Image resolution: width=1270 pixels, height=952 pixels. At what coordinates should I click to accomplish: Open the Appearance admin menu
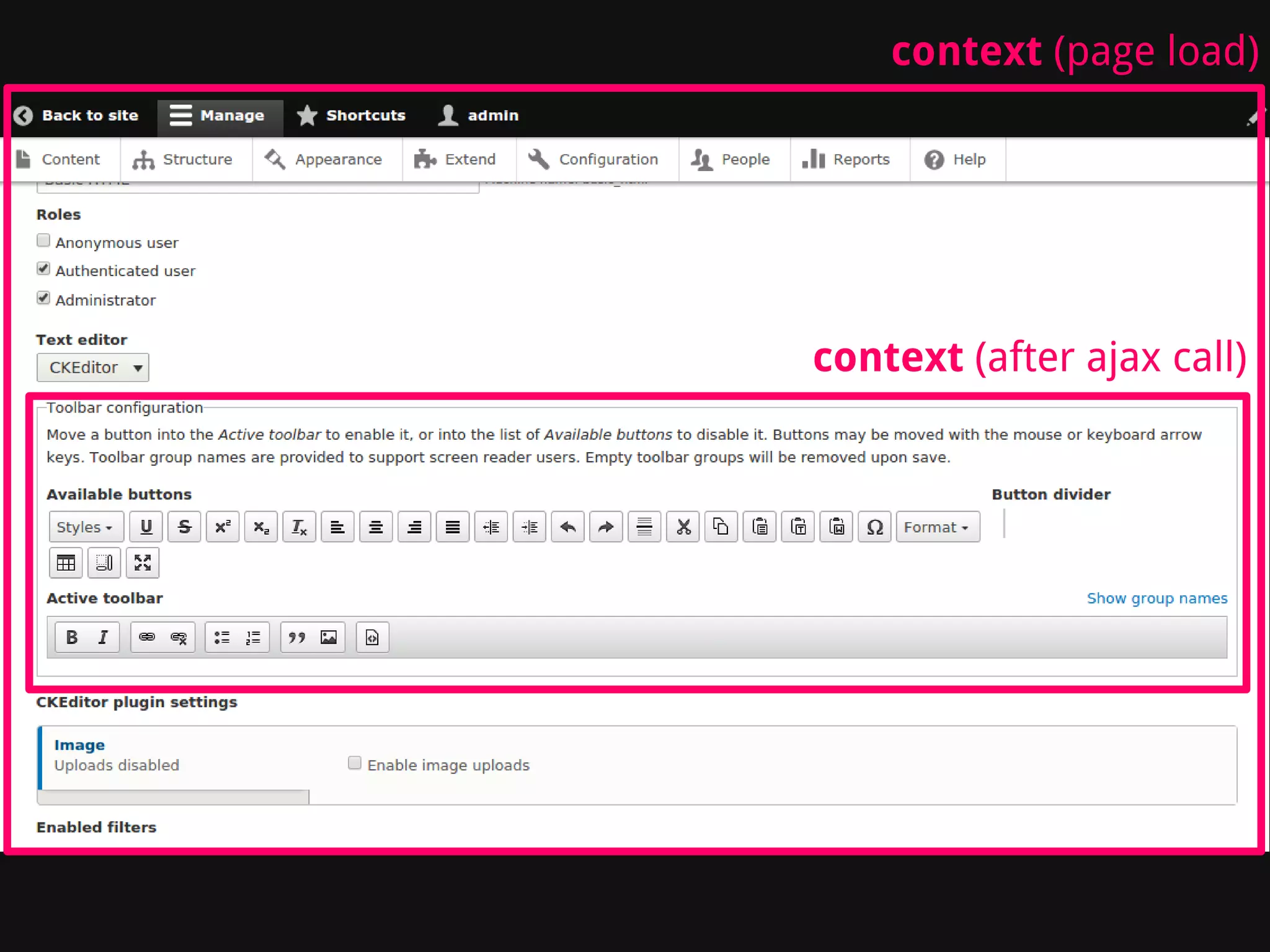327,160
